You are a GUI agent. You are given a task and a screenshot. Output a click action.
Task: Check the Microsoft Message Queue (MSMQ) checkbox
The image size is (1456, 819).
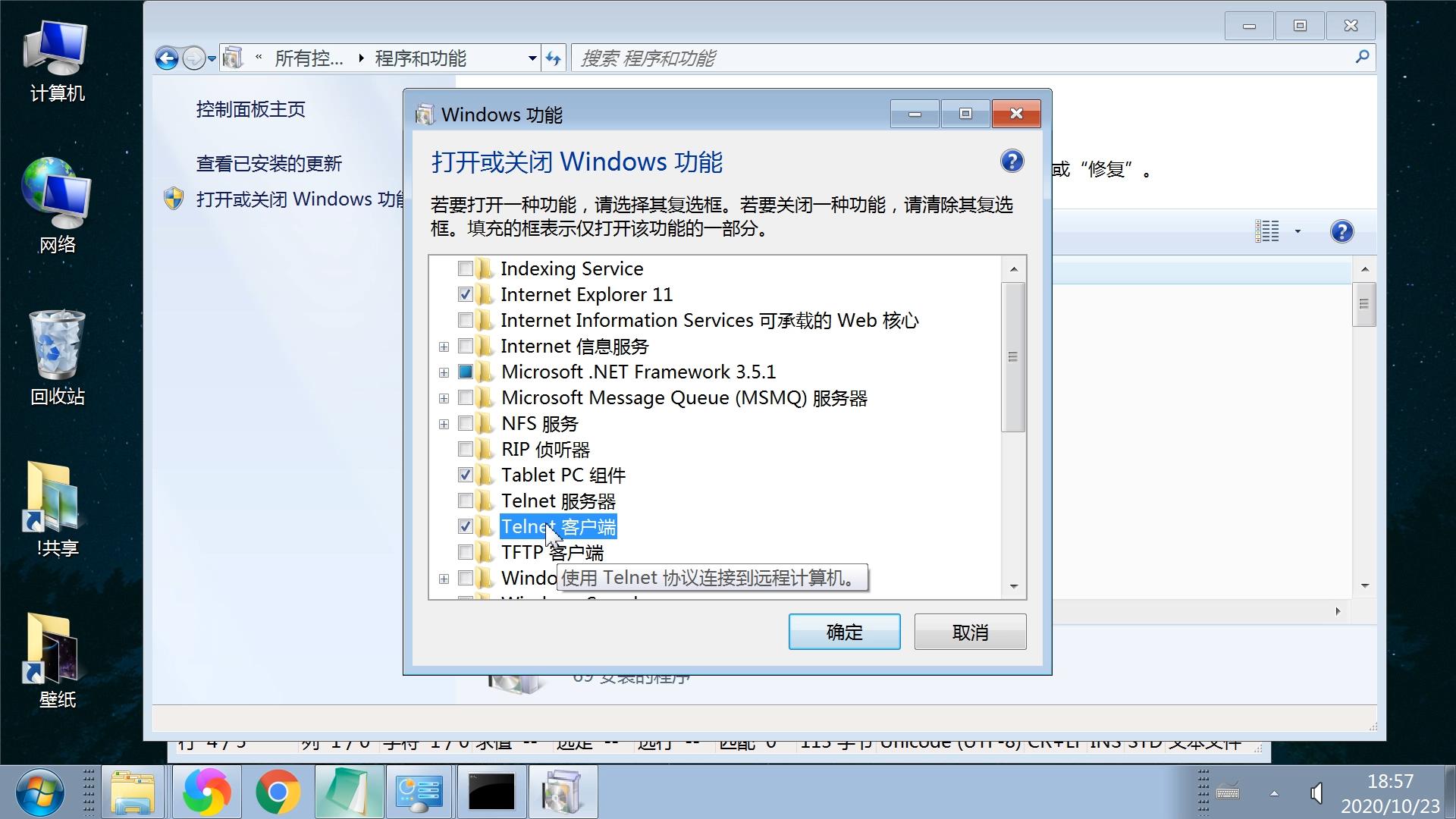click(x=466, y=397)
